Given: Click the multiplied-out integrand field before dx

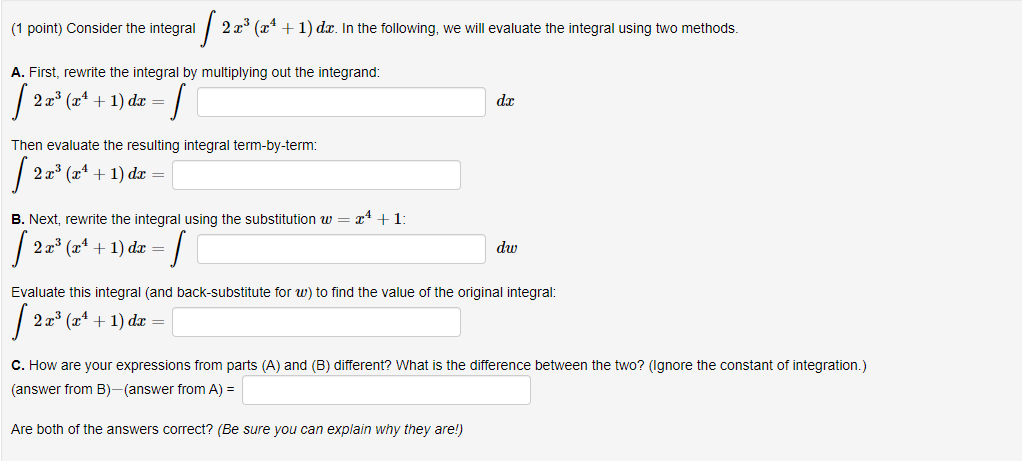Looking at the screenshot, I should click(341, 102).
